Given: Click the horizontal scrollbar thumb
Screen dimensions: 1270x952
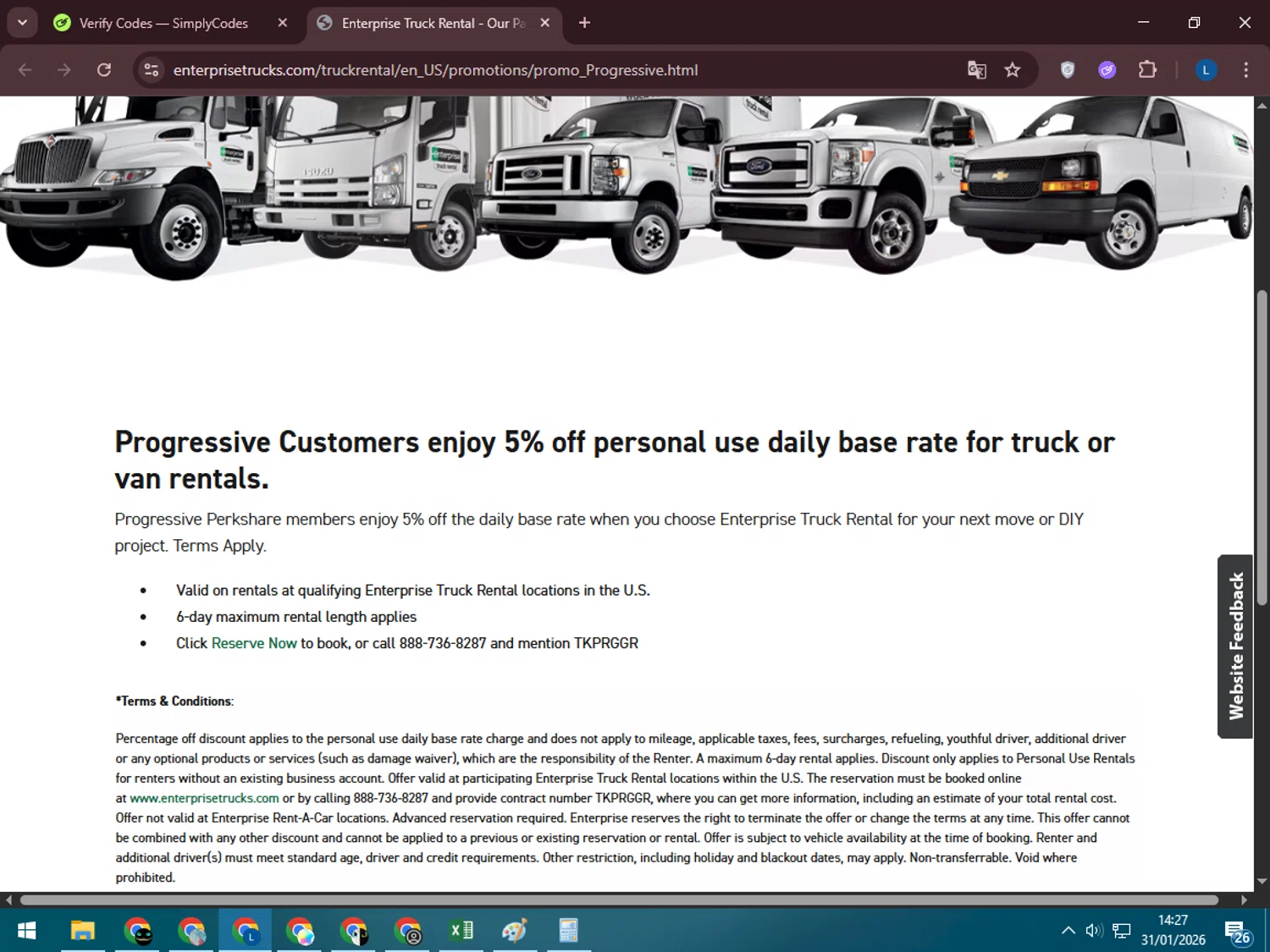Looking at the screenshot, I should 619,900.
